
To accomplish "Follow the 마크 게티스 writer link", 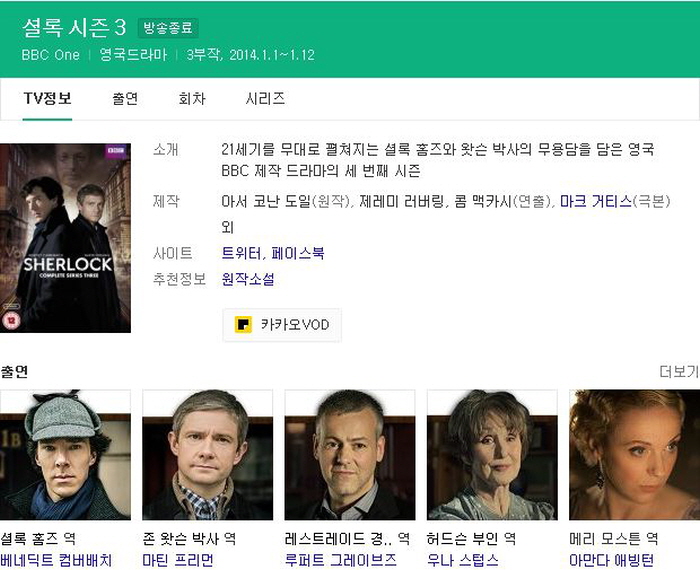I will click(596, 201).
